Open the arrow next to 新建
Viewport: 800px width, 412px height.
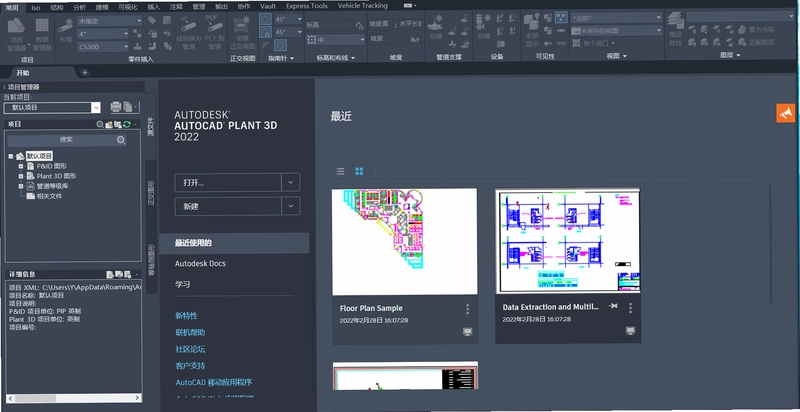[x=290, y=206]
